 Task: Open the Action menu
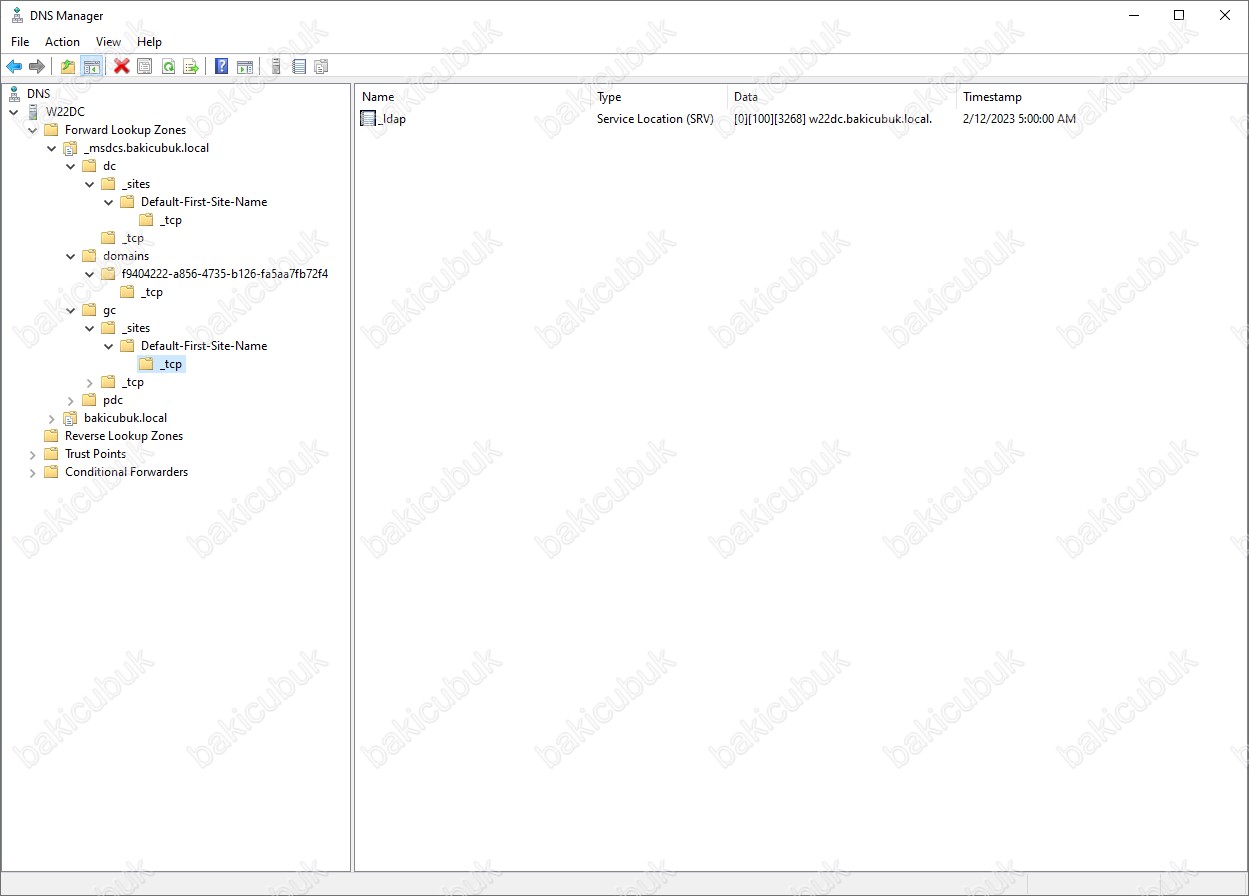click(62, 42)
